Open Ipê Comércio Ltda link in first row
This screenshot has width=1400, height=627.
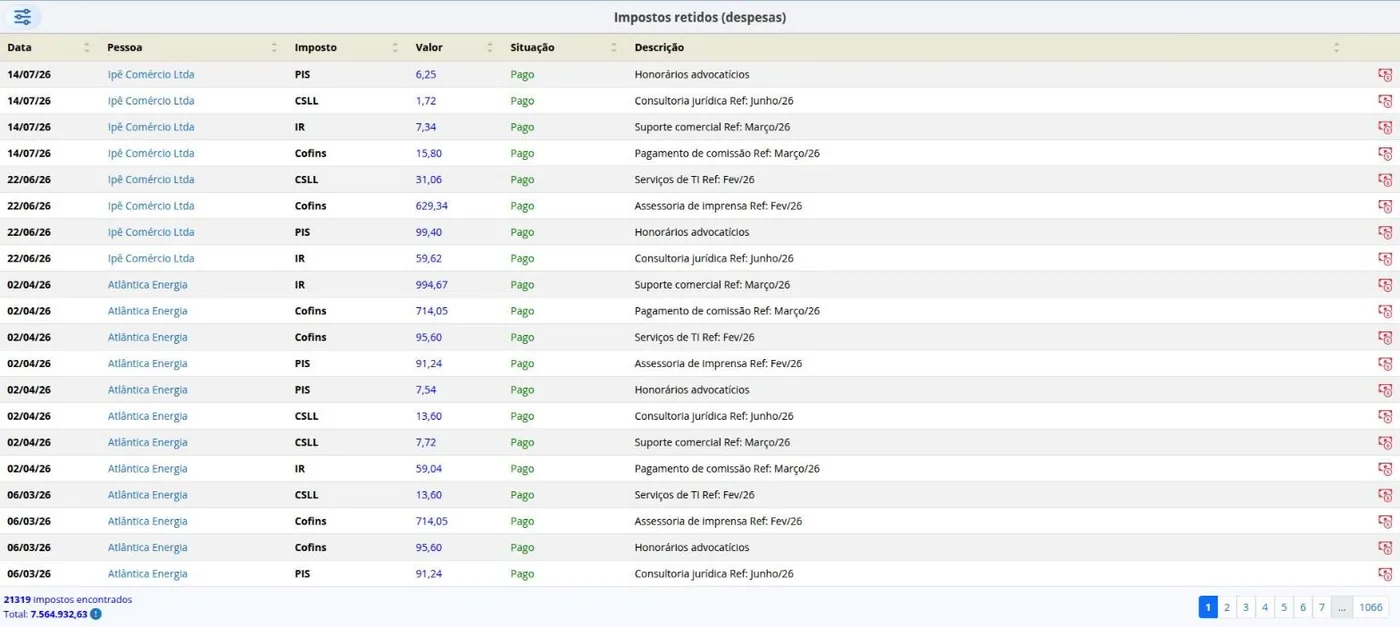click(151, 75)
